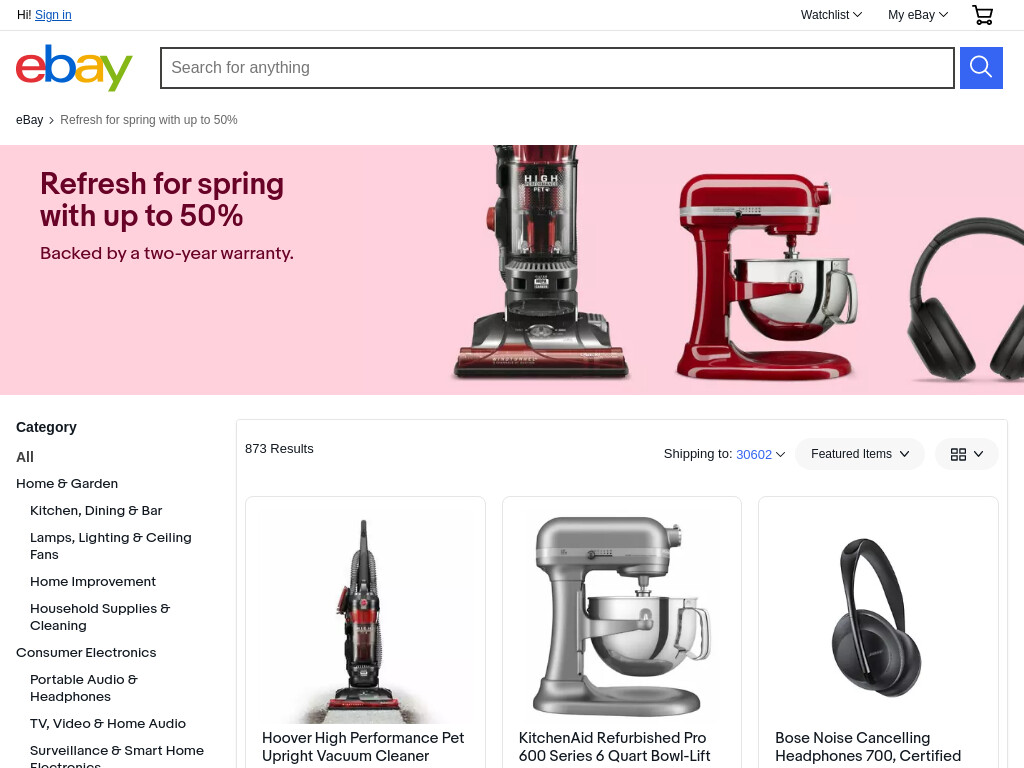Screen dimensions: 1024x768
Task: Expand the Watchlist dropdown
Action: [x=831, y=15]
